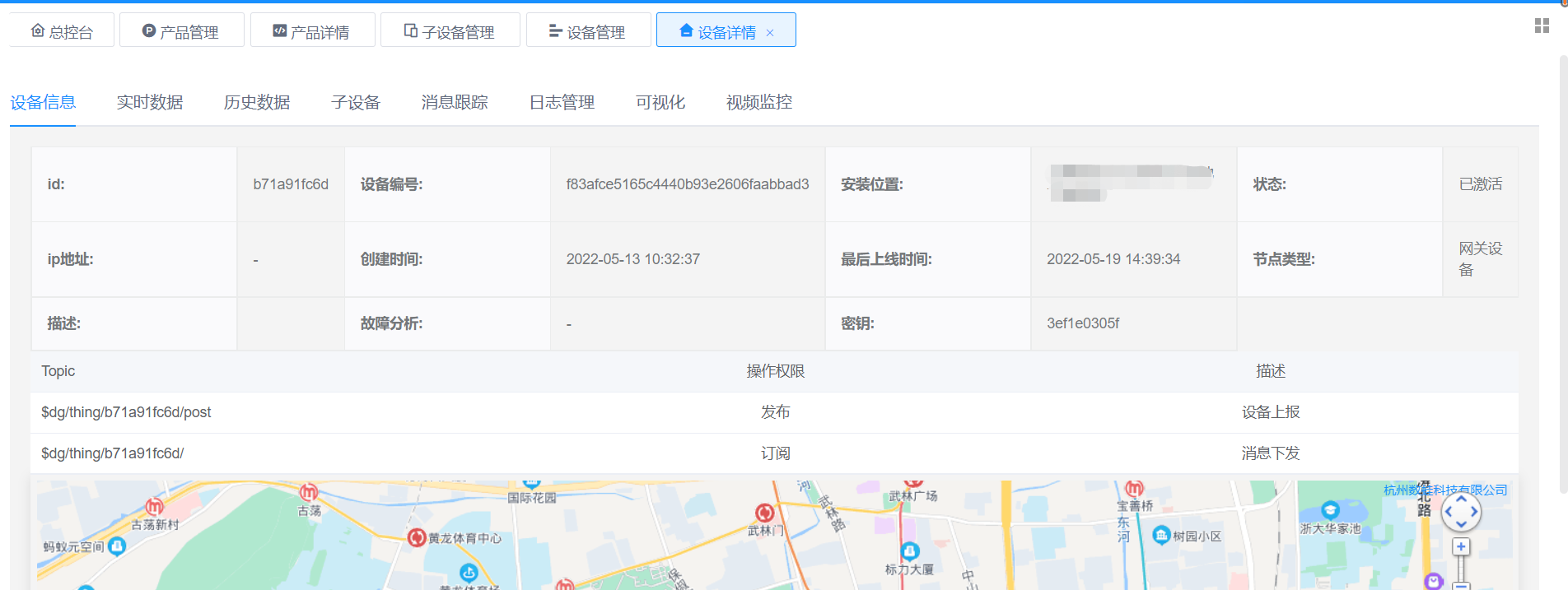
Task: Switch to the 设备信息 tab
Action: coord(43,102)
